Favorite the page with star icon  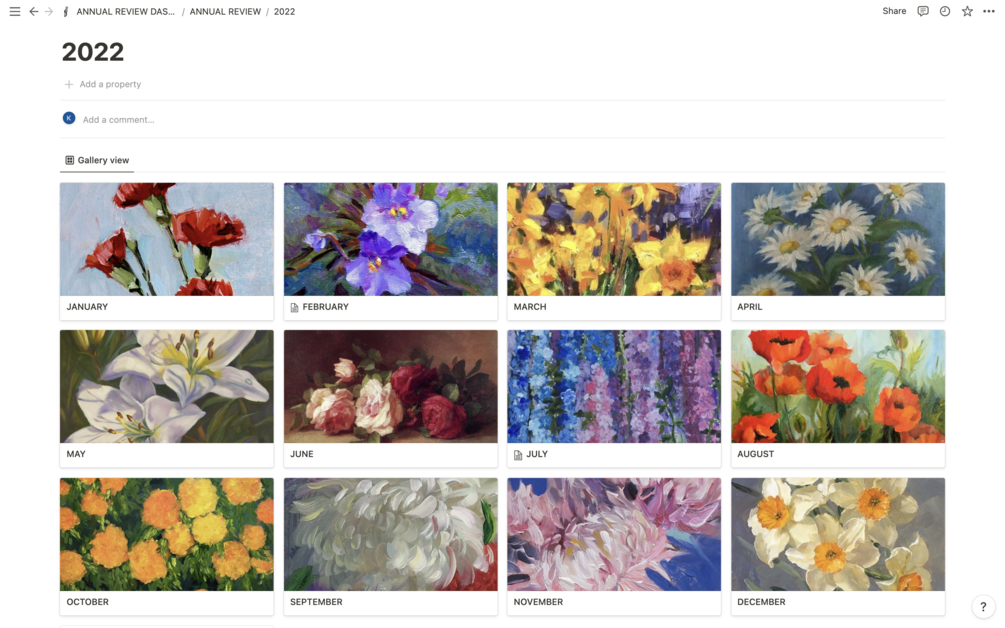pyautogui.click(x=967, y=11)
